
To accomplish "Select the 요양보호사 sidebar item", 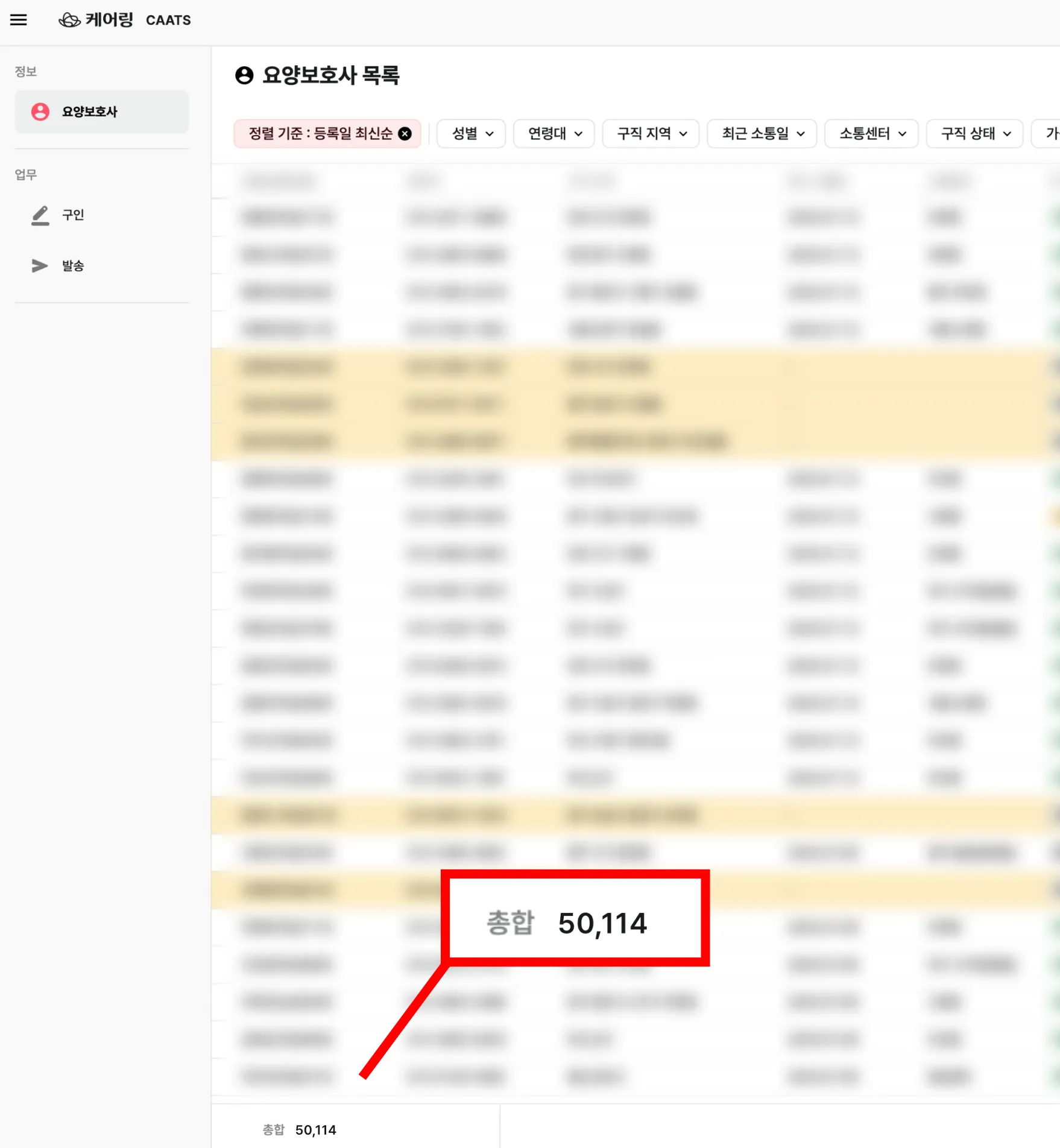I will [102, 112].
